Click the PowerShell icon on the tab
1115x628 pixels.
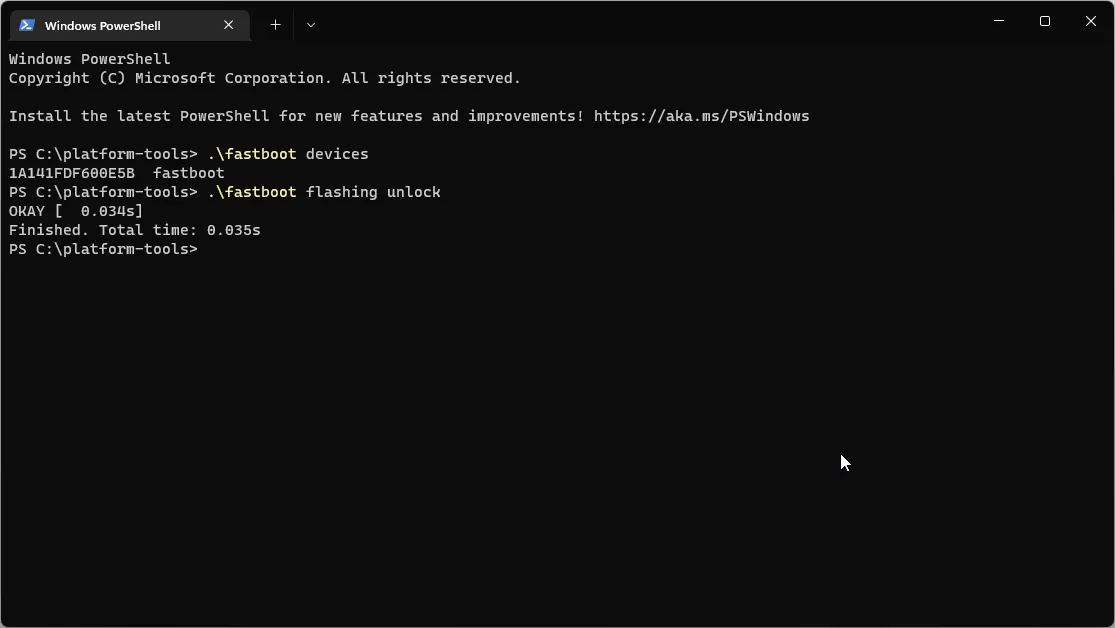pos(24,25)
